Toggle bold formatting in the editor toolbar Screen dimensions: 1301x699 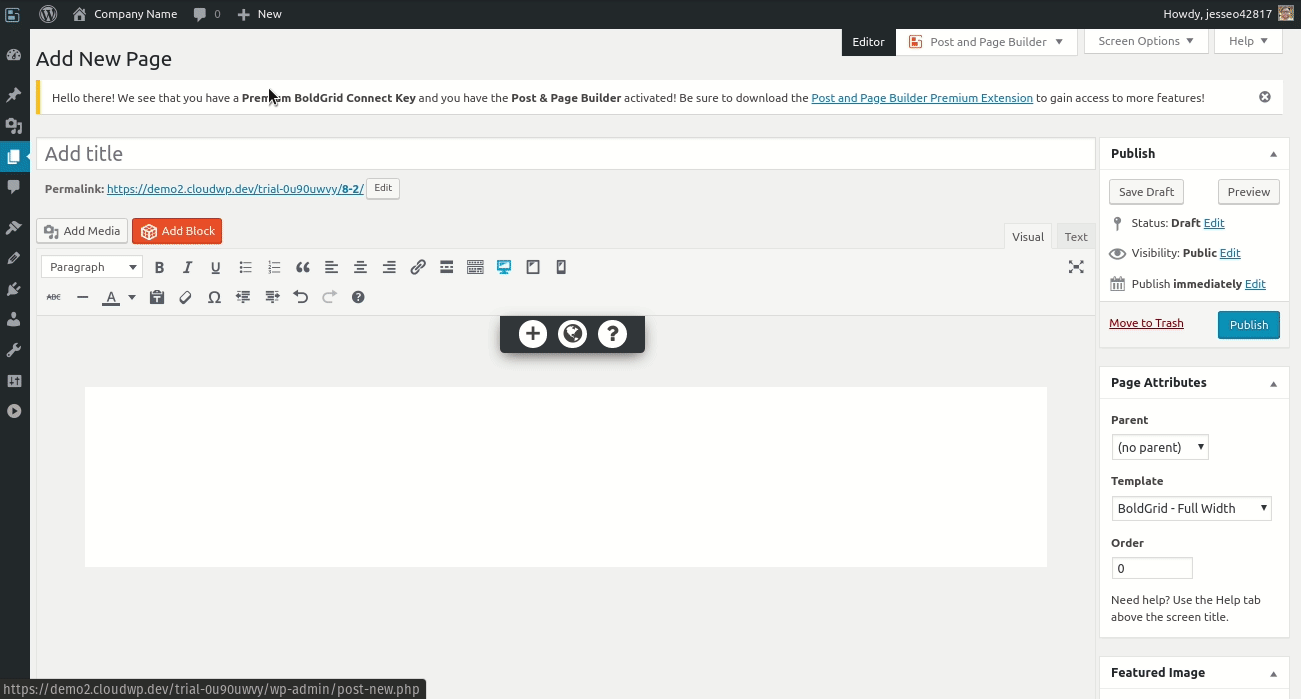pos(159,267)
